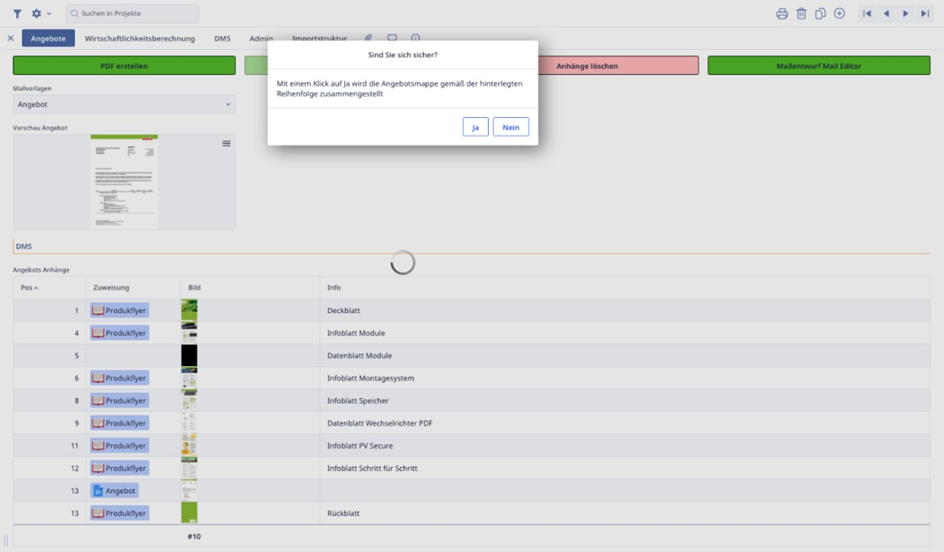The height and width of the screenshot is (552, 944).
Task: Open the settings gear menu
Action: click(x=39, y=14)
